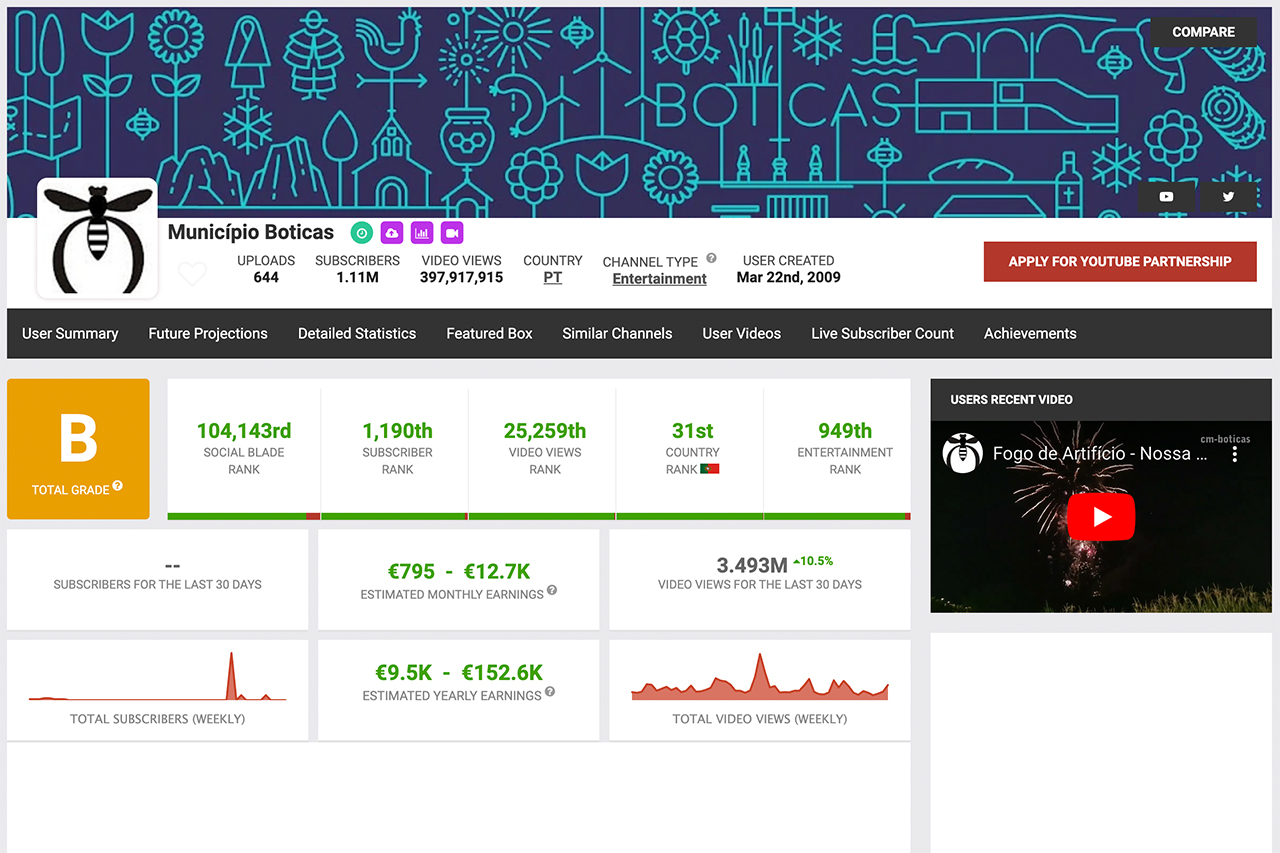Screen dimensions: 1280x853
Task: Click the Município Boticas wasp avatar
Action: click(97, 238)
